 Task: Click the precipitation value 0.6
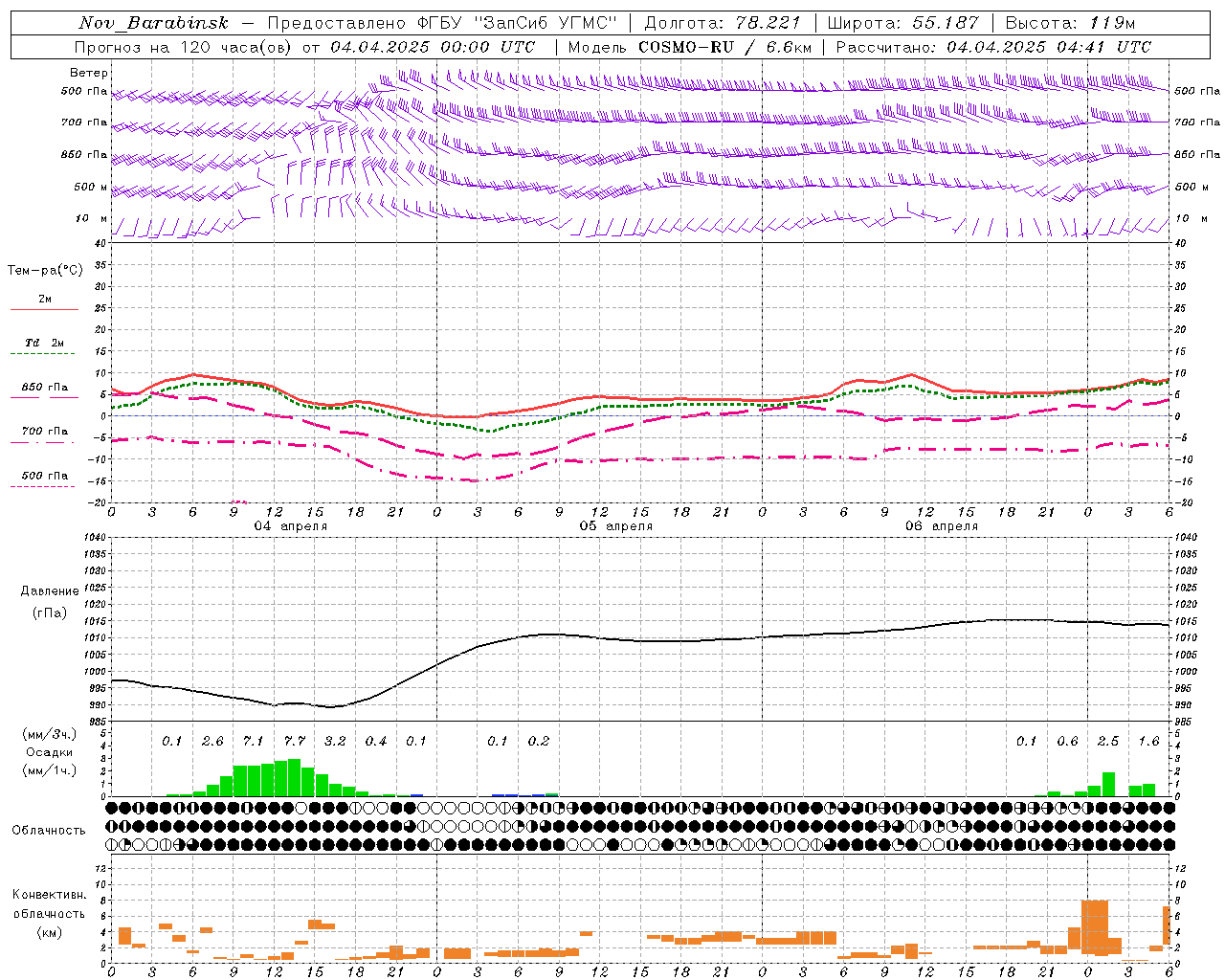1067,741
